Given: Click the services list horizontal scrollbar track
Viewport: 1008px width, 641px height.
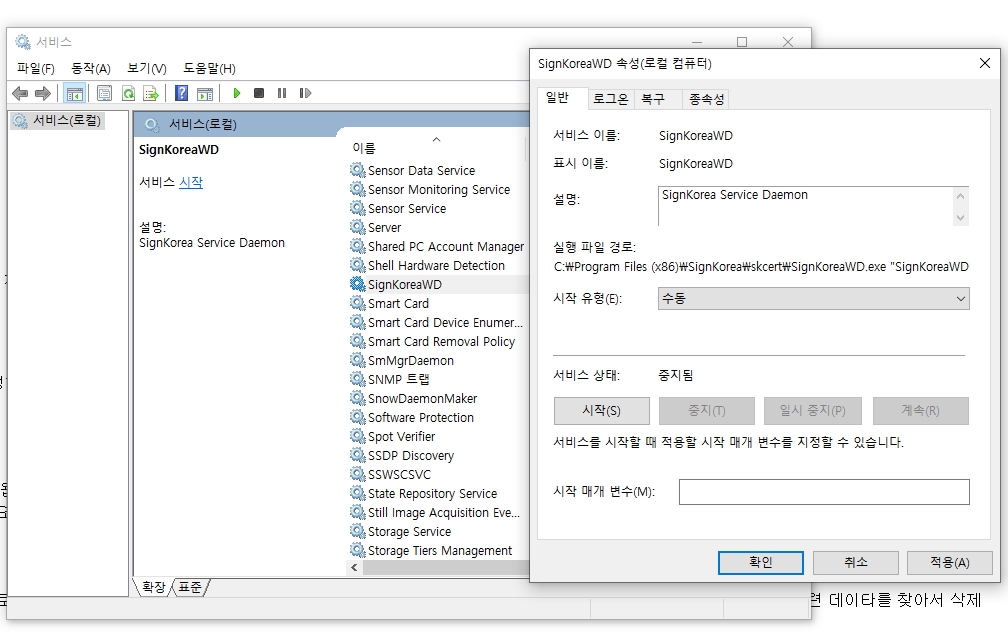Looking at the screenshot, I should [x=445, y=568].
